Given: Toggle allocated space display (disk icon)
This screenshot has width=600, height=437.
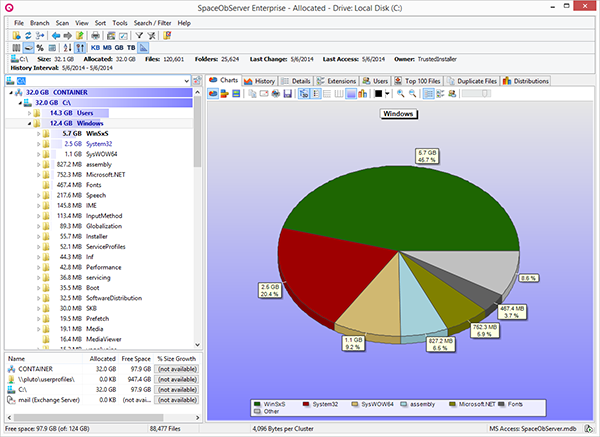Looking at the screenshot, I should (x=28, y=48).
